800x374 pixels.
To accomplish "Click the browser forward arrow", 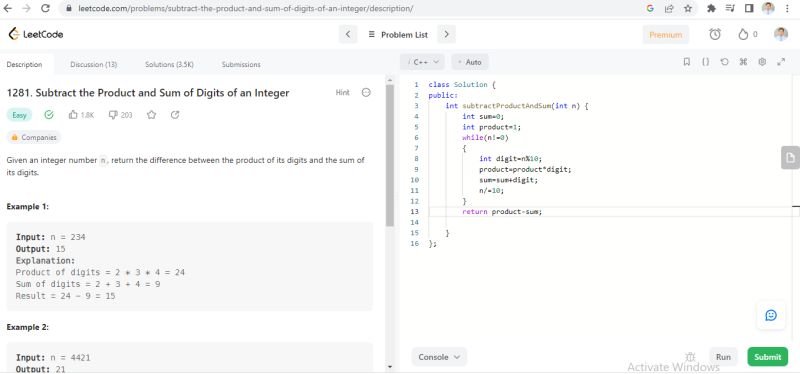I will tap(26, 8).
